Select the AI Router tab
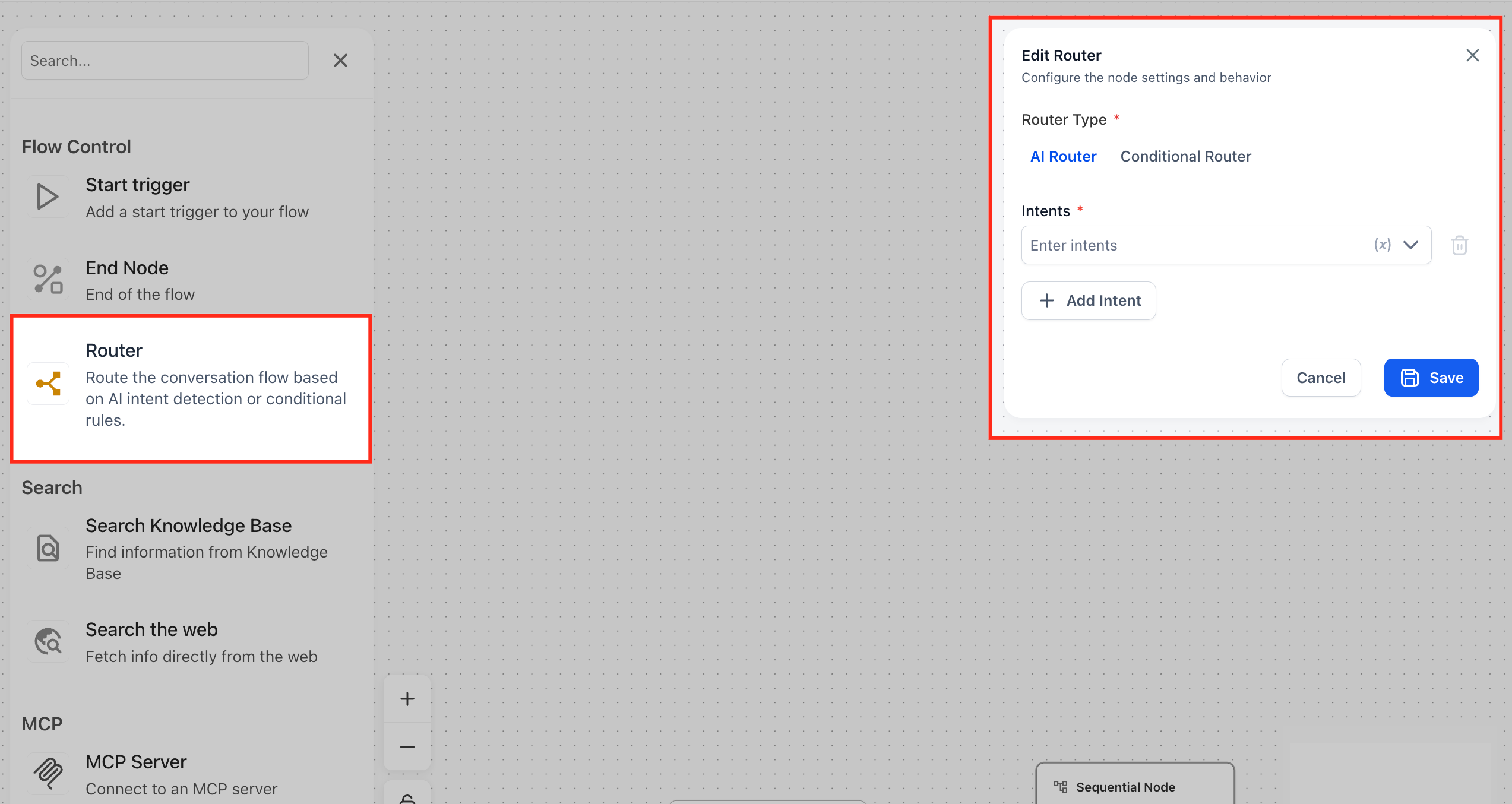This screenshot has height=804, width=1512. tap(1063, 156)
